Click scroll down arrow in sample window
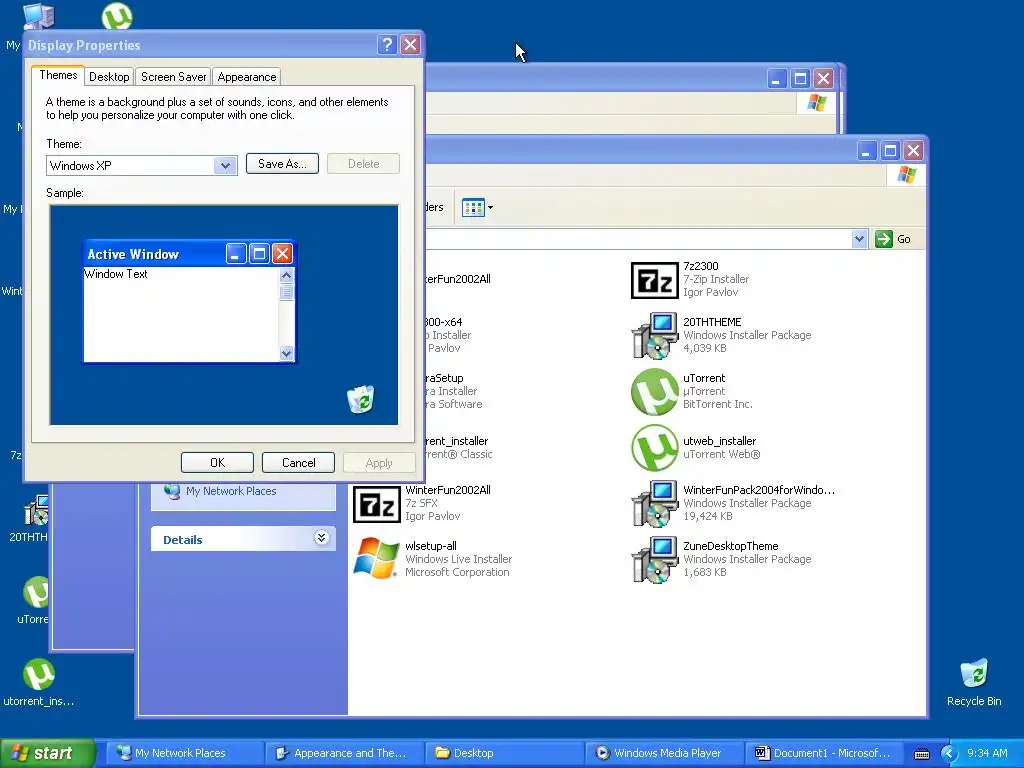 [286, 353]
